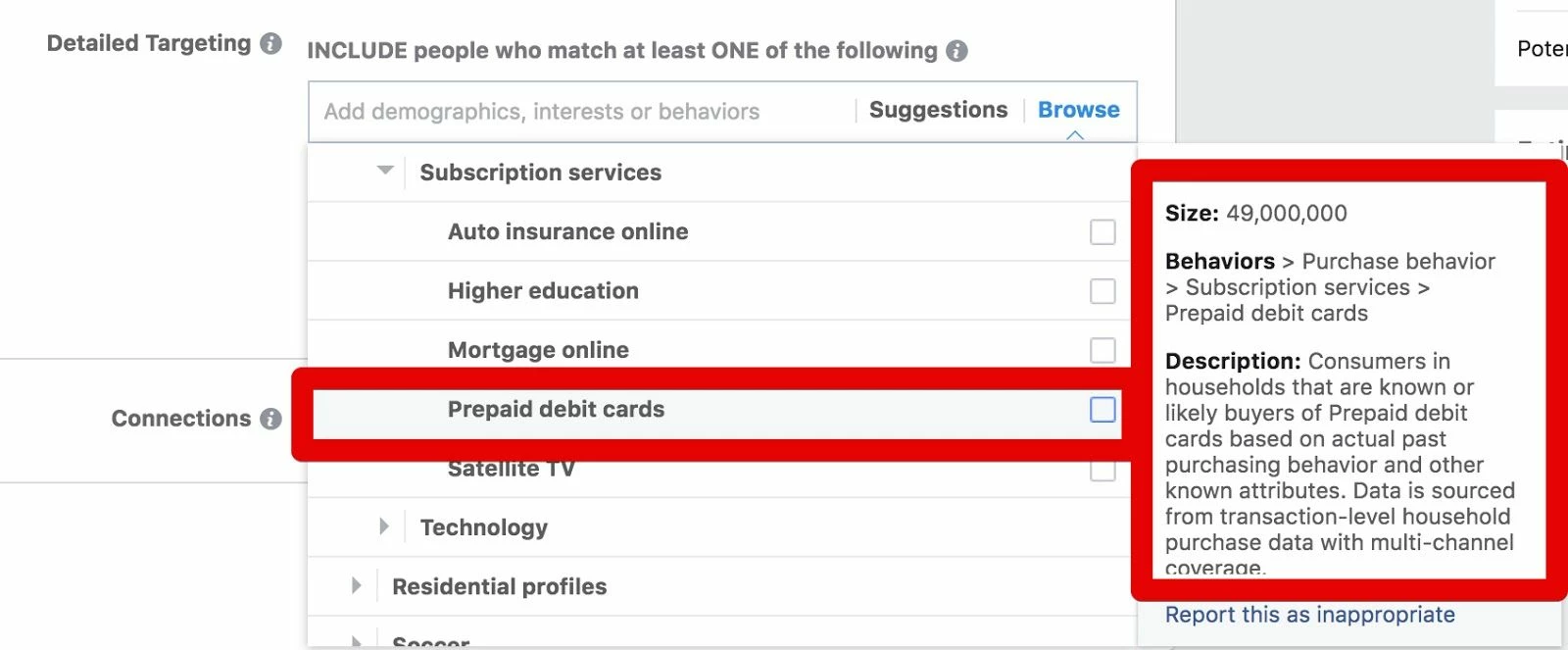
Task: Tick the Mortgage online checkbox
Action: pos(1102,350)
